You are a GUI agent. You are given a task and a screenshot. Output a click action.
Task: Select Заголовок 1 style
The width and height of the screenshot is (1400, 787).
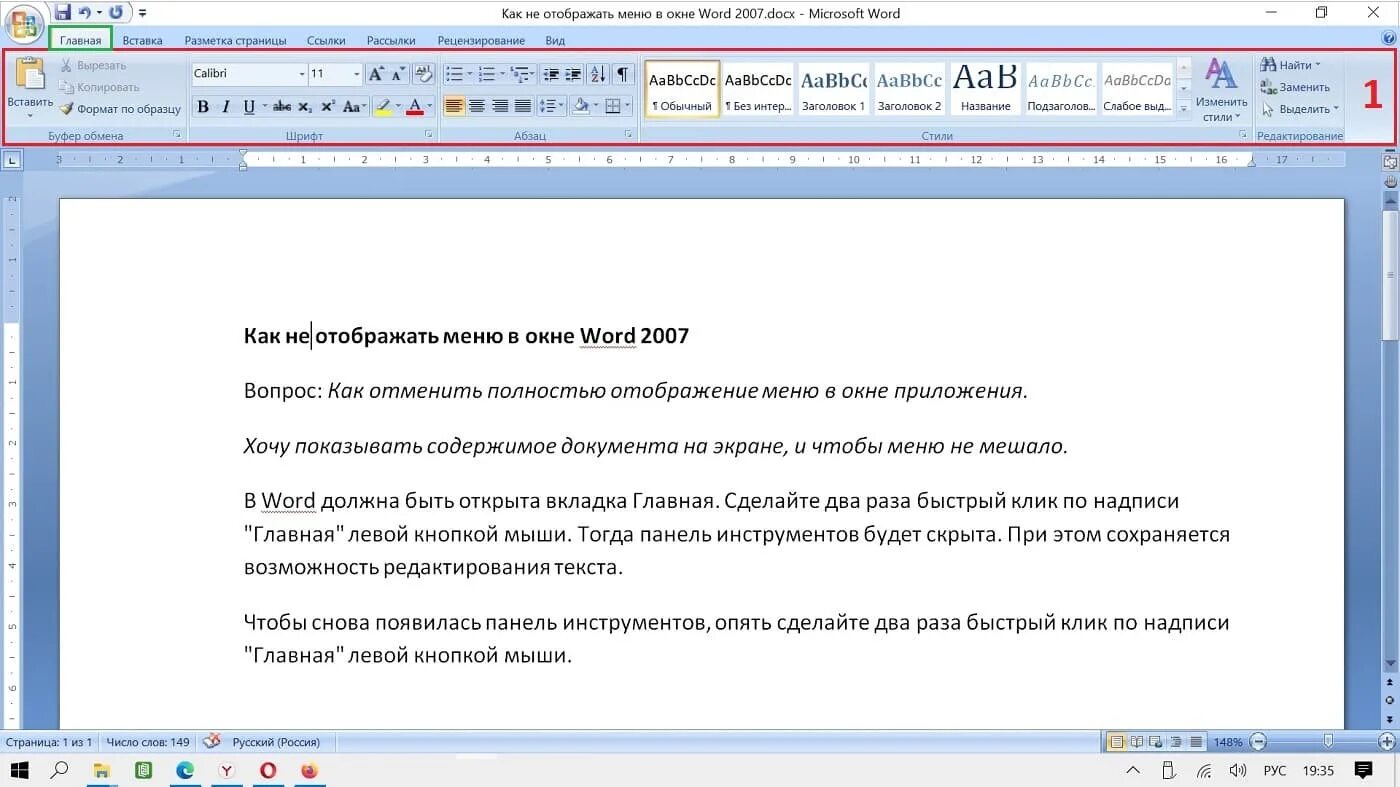(833, 90)
